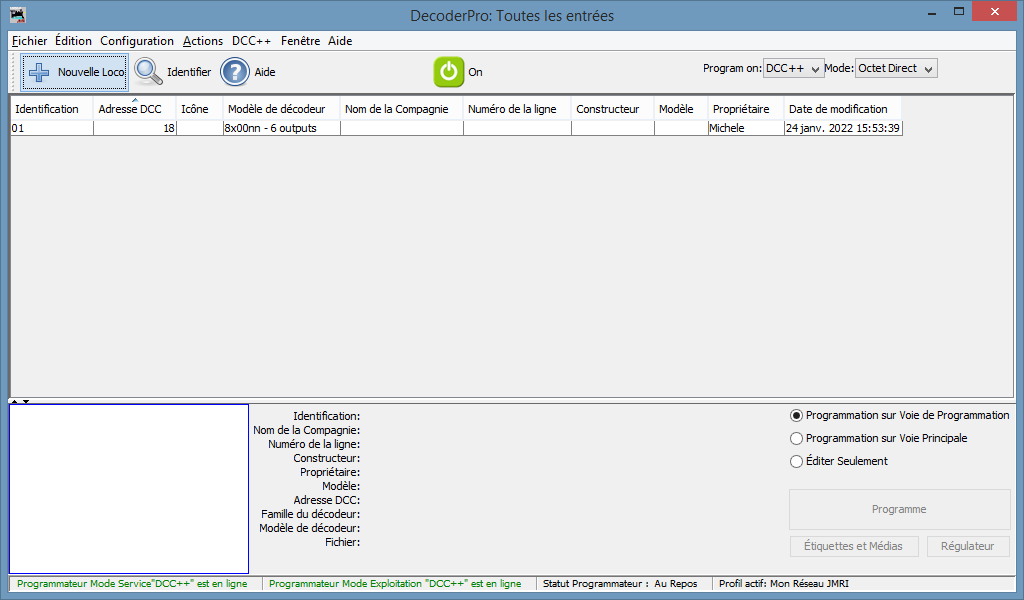
Task: Click the Nom de la Compagnie header
Action: pos(402,109)
